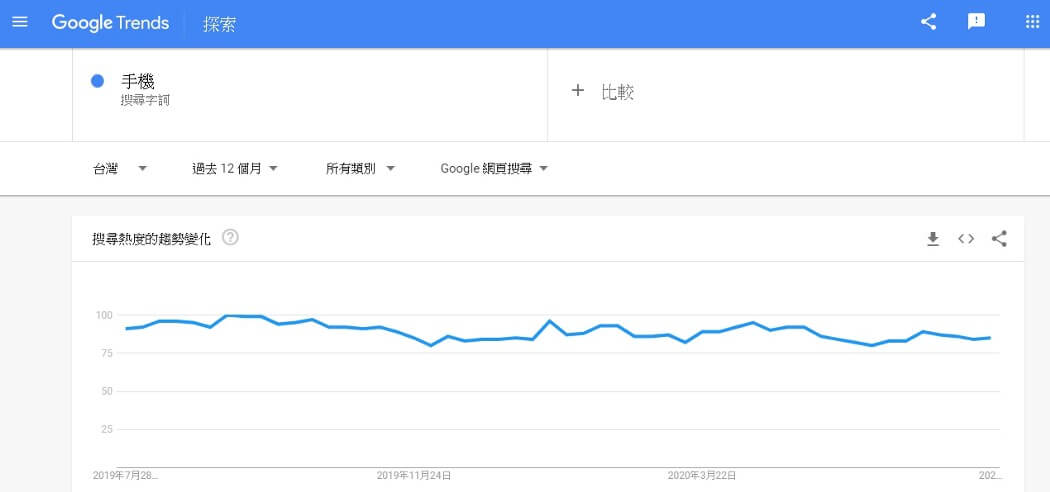Viewport: 1050px width, 492px height.
Task: Click the blue dot beside 手機
Action: tap(98, 82)
